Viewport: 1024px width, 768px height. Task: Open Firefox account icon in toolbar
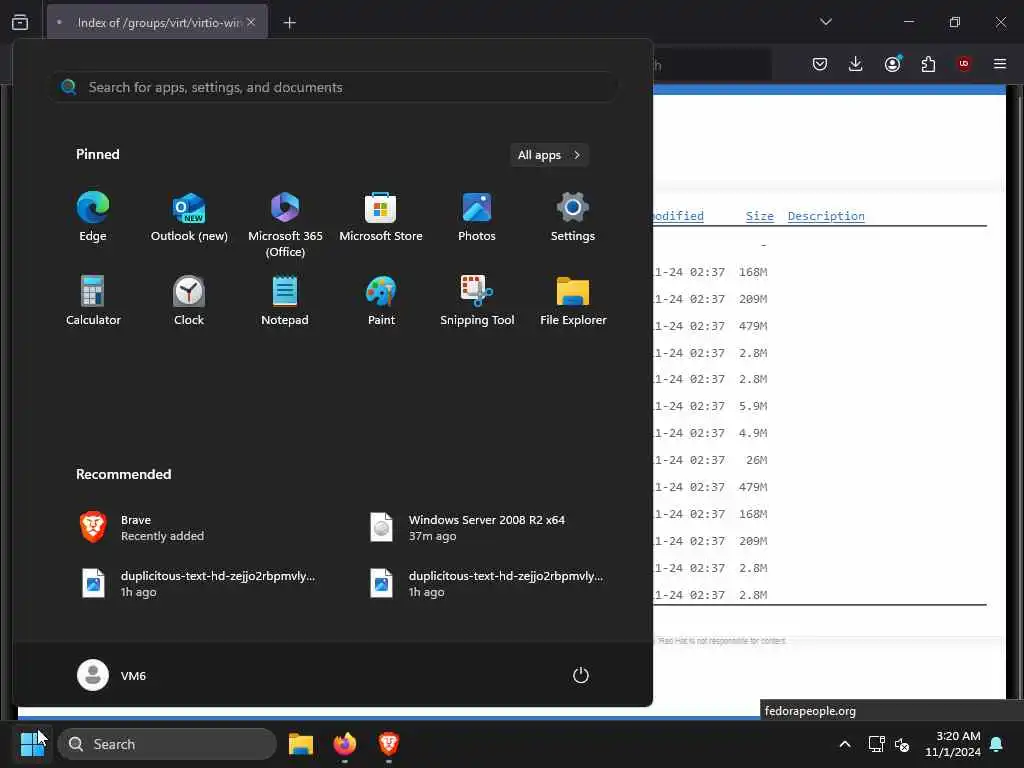[x=893, y=64]
